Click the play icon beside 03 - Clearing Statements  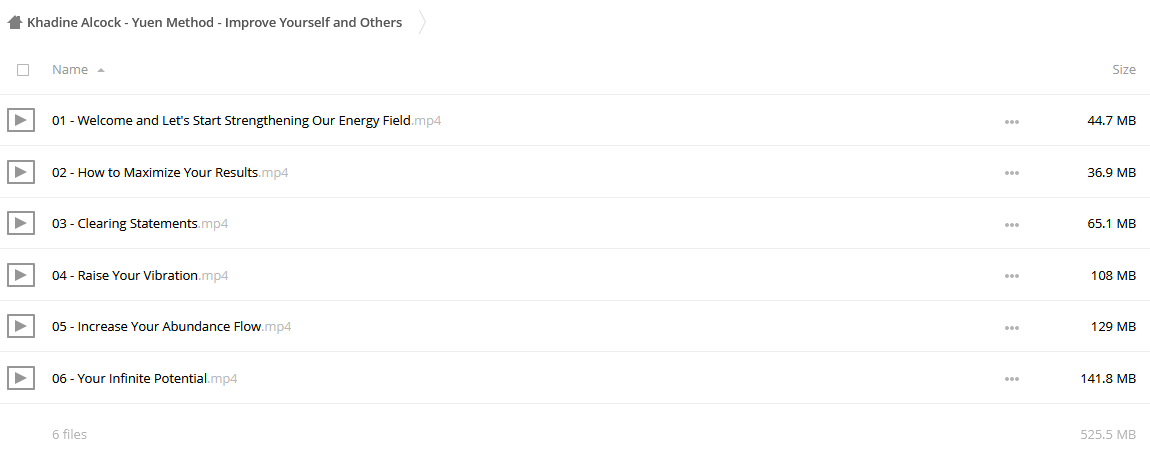click(x=21, y=223)
